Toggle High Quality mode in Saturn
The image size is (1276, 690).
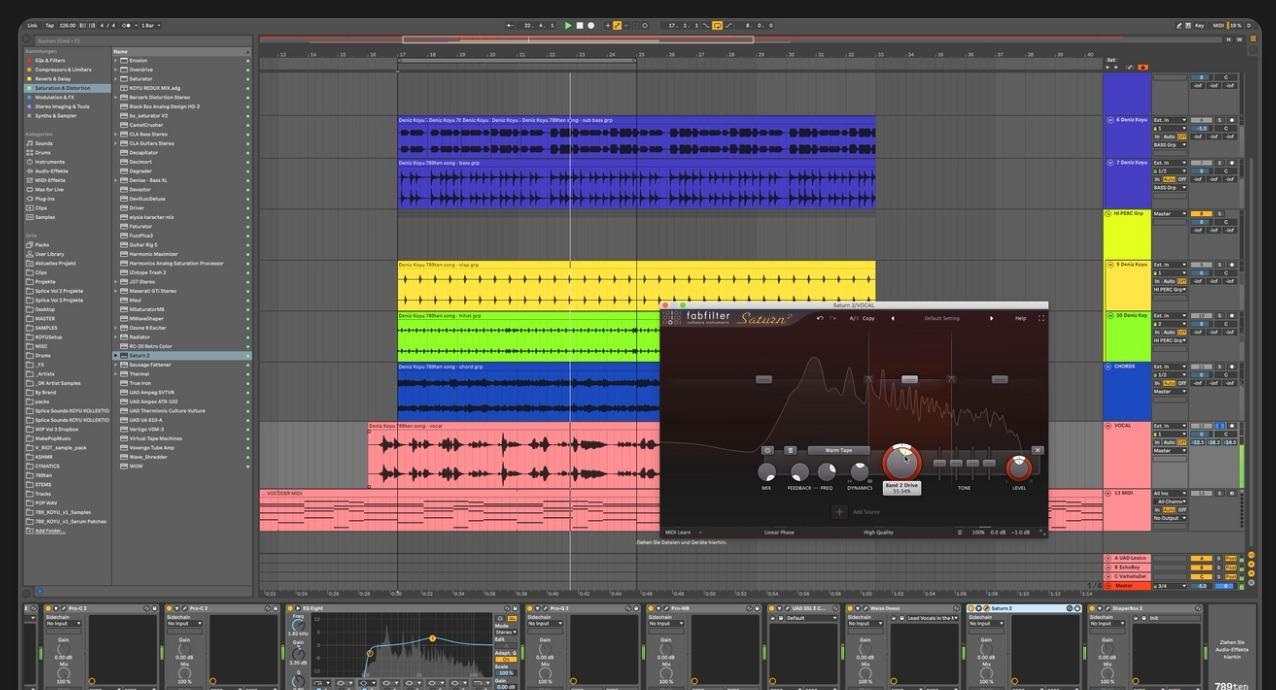point(878,532)
